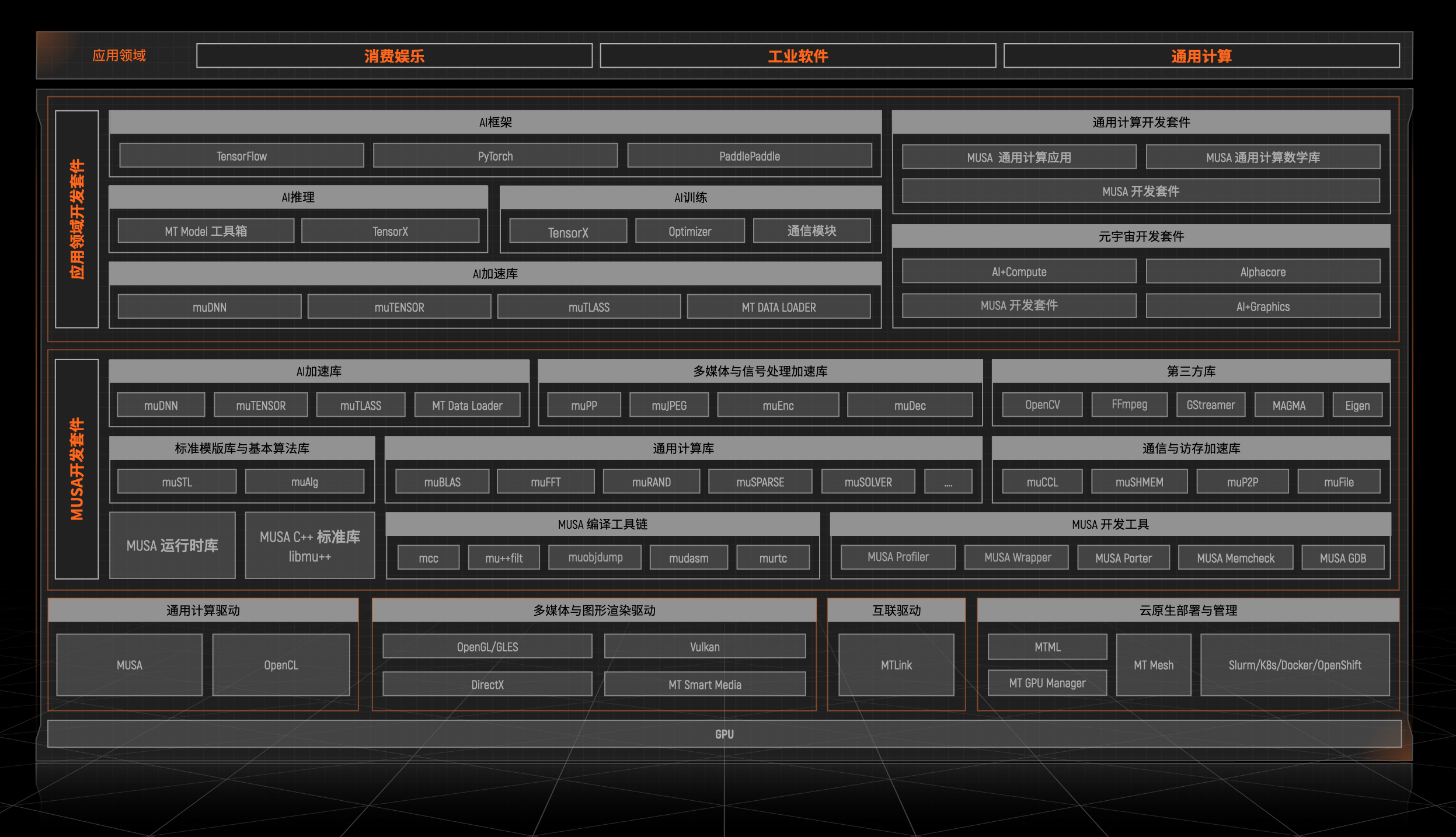
Task: Select the 工业软件 application tab
Action: (x=797, y=56)
